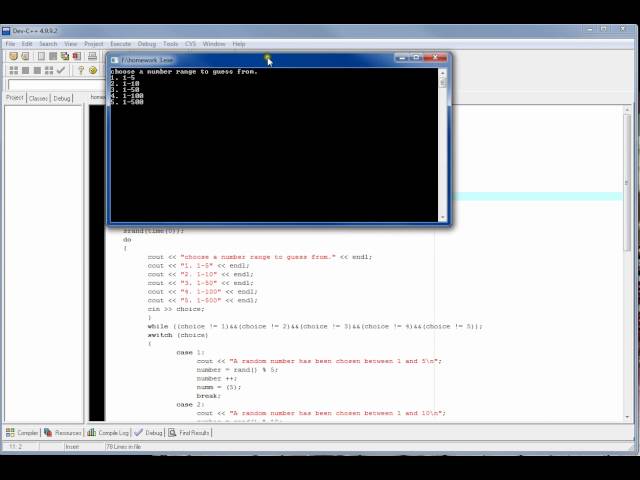Image resolution: width=640 pixels, height=480 pixels.
Task: Open the Debug menu in the menu bar
Action: [147, 44]
